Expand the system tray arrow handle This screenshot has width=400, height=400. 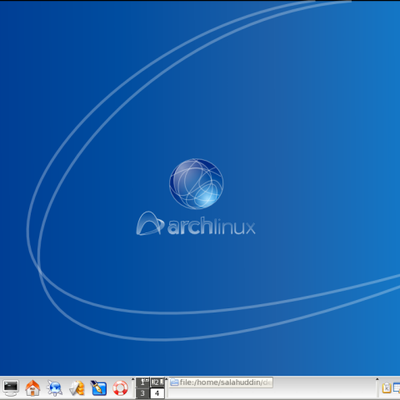[377, 380]
